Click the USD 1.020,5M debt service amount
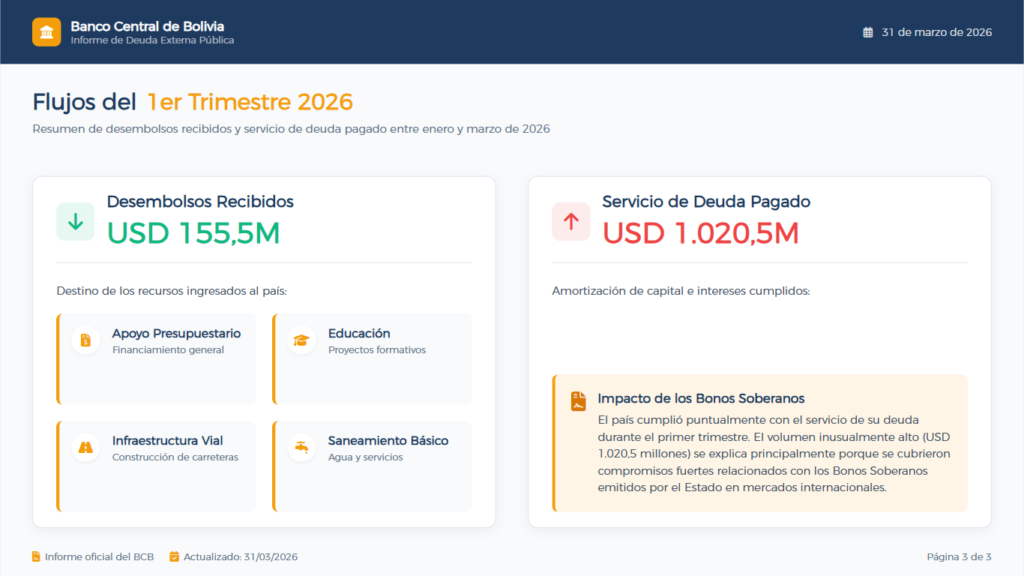This screenshot has width=1024, height=576. pos(700,233)
